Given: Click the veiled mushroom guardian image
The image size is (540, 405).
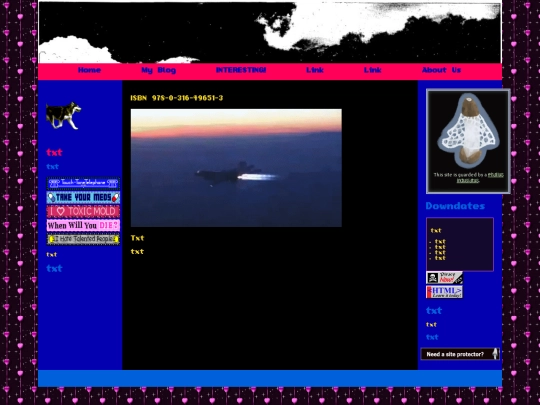Looking at the screenshot, I should click(468, 130).
